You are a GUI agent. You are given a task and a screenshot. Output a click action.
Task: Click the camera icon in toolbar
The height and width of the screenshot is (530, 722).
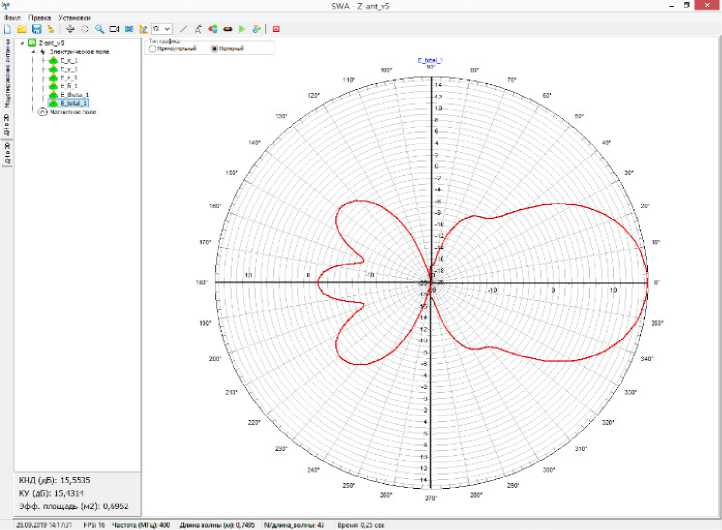(114, 29)
